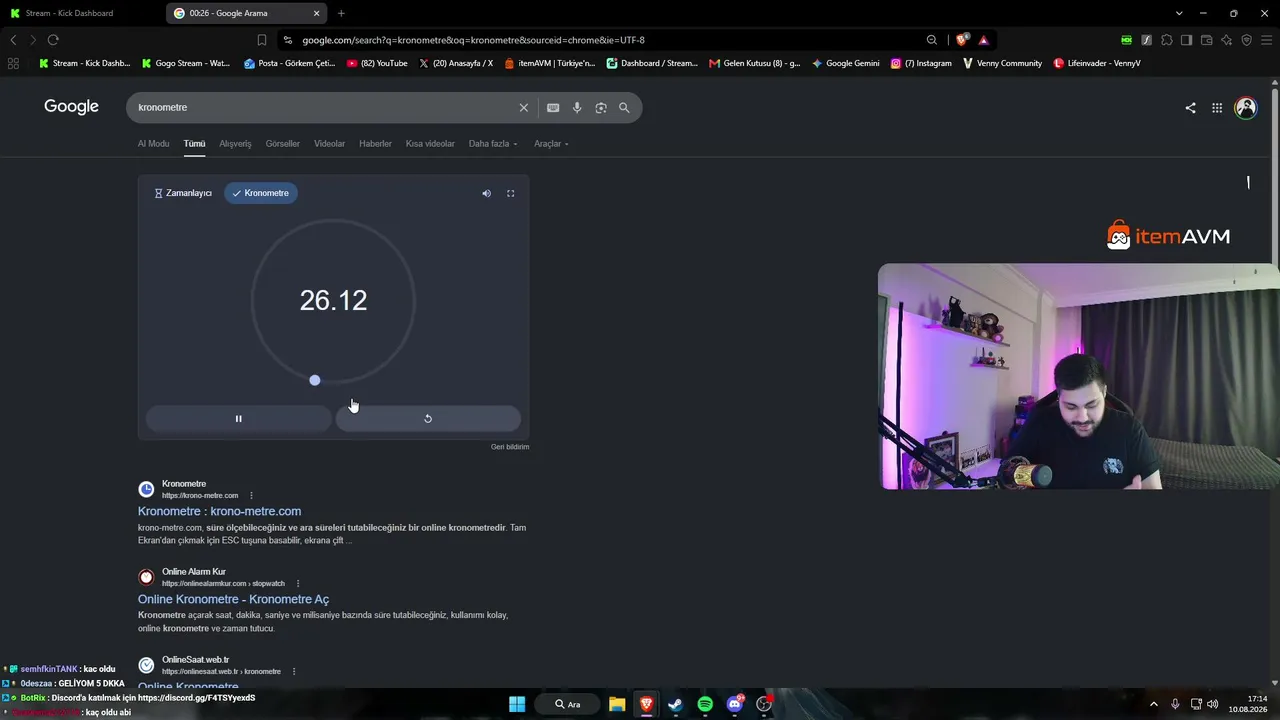This screenshot has height=720, width=1280.
Task: Start voice search with microphone icon
Action: click(577, 108)
